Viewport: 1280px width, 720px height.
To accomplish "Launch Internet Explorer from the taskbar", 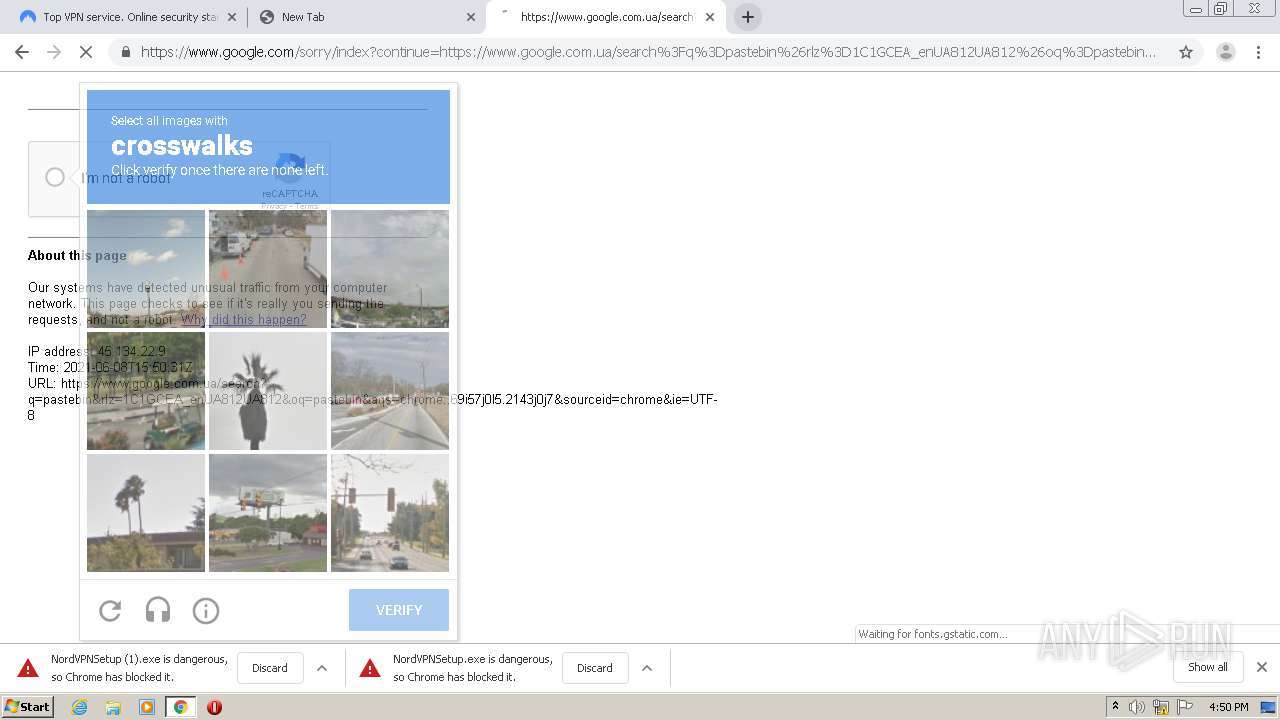I will pos(79,707).
